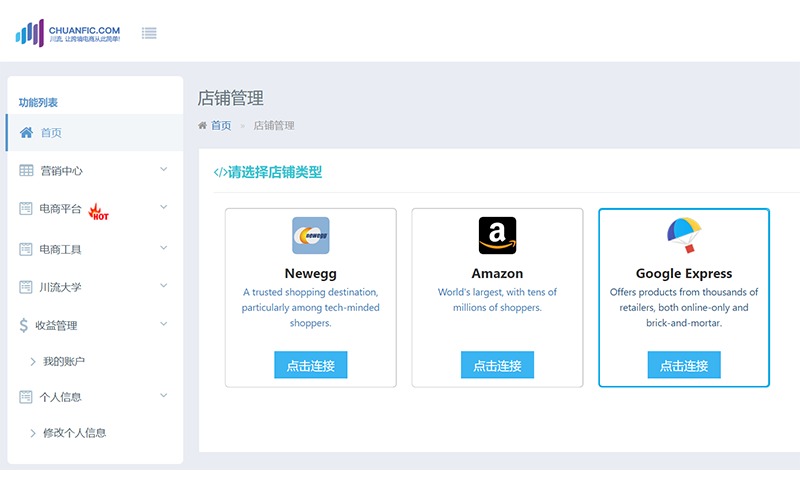This screenshot has width=800, height=480.
Task: Click the Amazon store title
Action: (497, 273)
